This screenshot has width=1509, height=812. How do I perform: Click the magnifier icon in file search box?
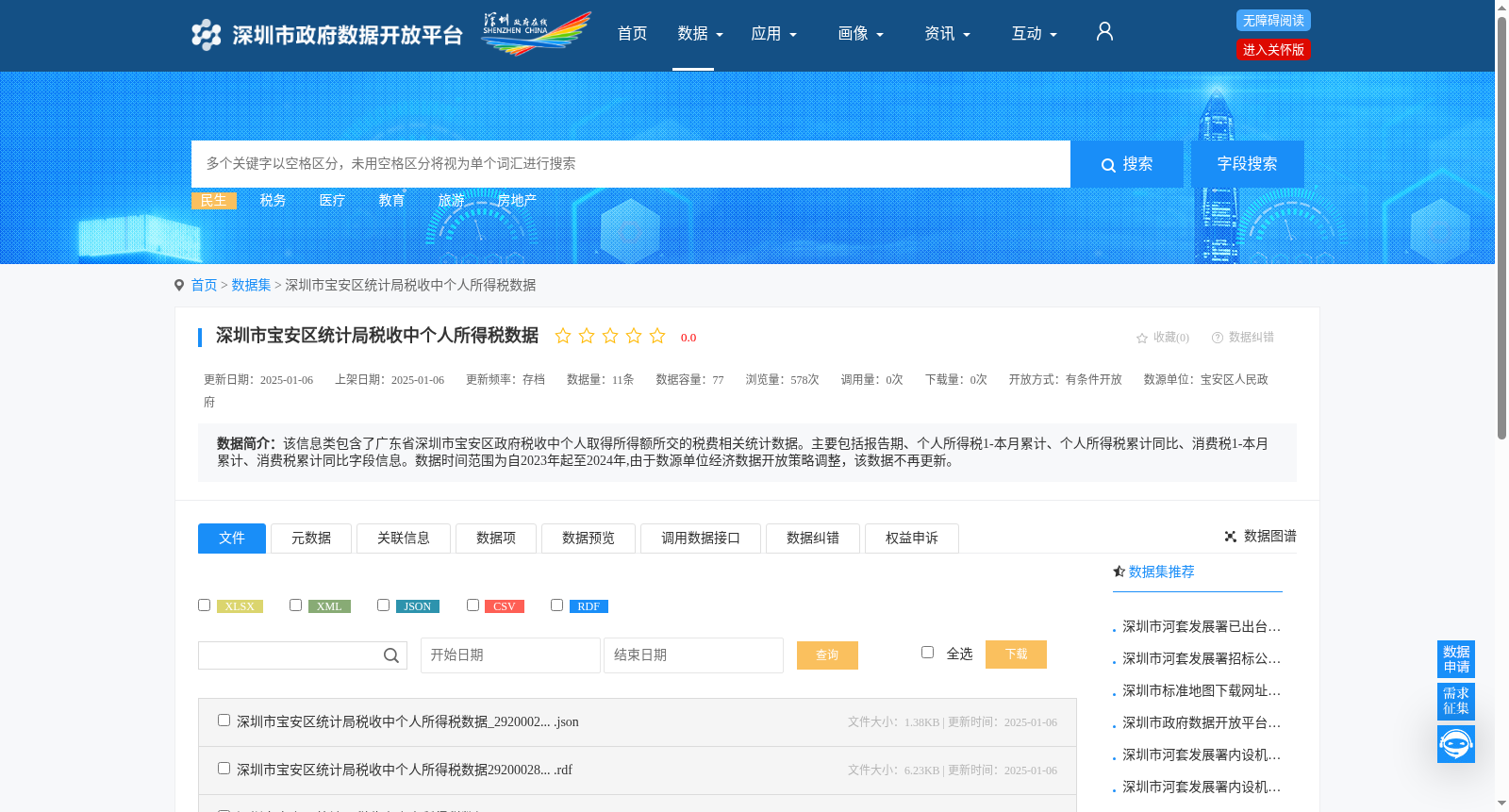[x=391, y=655]
